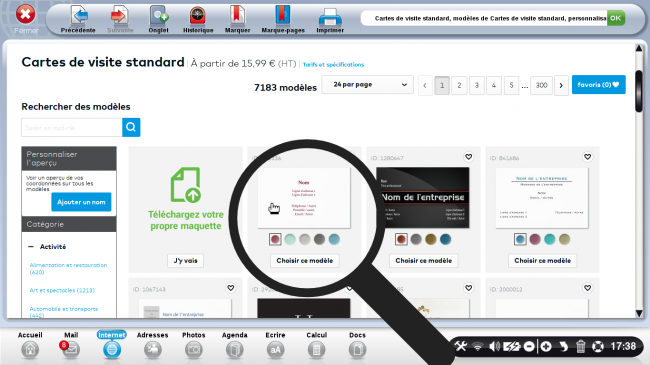Viewport: 650px width, 365px height.
Task: Open Accueil home in the dock
Action: point(30,345)
